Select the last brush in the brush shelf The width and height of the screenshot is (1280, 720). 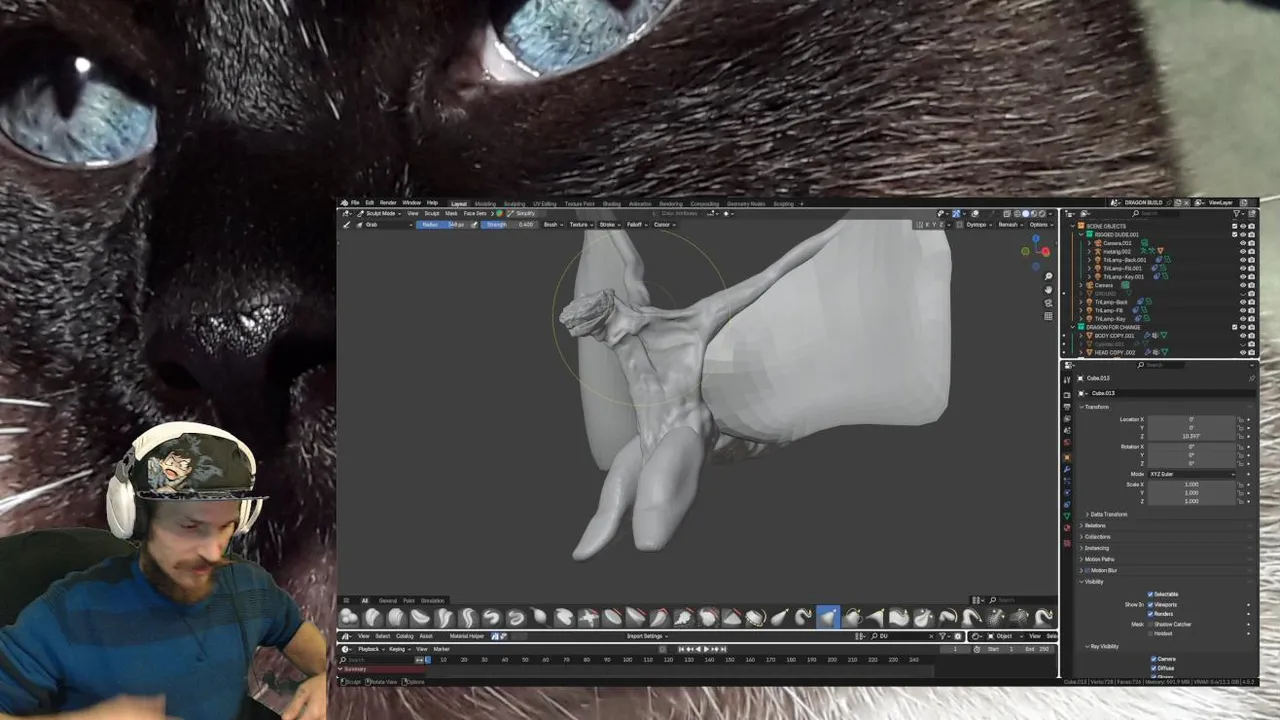[1044, 617]
